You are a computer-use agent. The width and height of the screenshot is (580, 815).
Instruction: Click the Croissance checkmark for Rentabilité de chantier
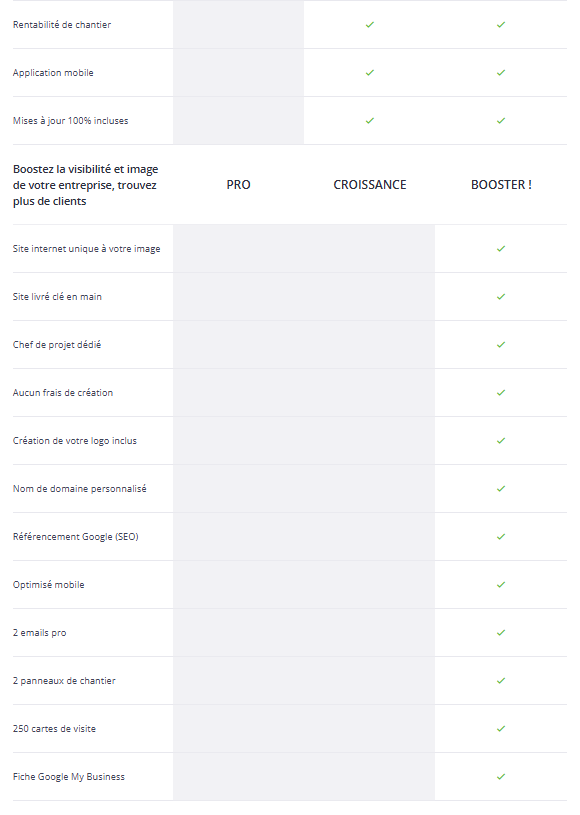(370, 24)
